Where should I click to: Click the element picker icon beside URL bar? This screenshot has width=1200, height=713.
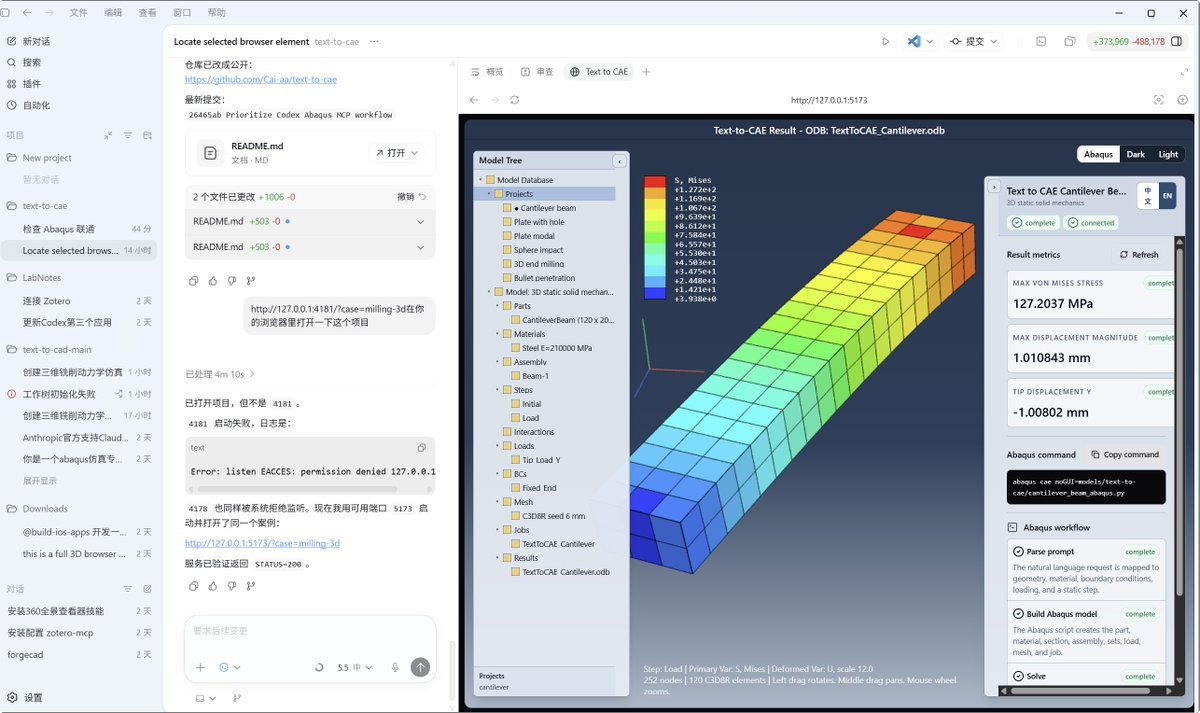coord(1158,100)
